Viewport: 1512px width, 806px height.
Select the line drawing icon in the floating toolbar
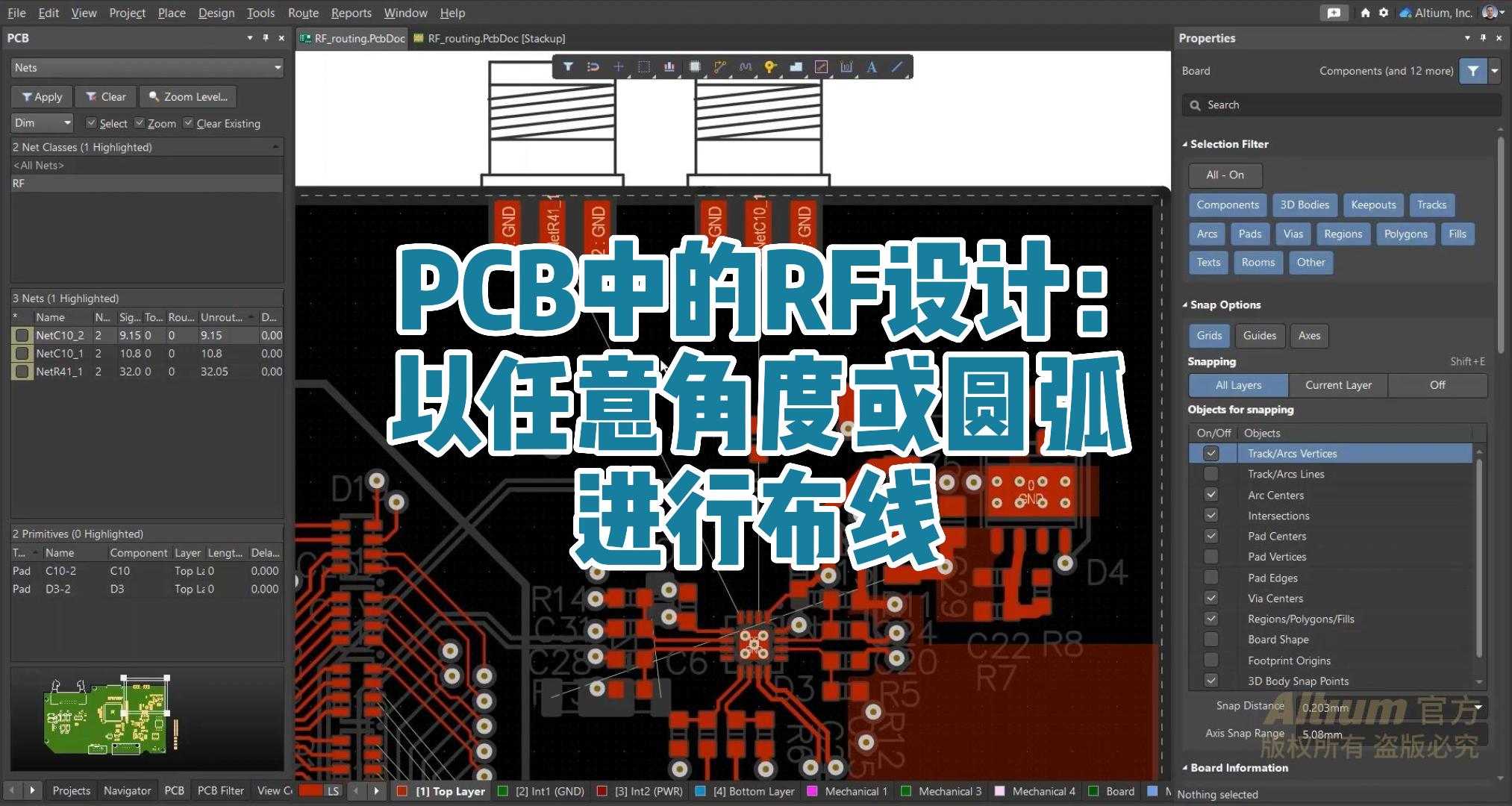tap(898, 66)
